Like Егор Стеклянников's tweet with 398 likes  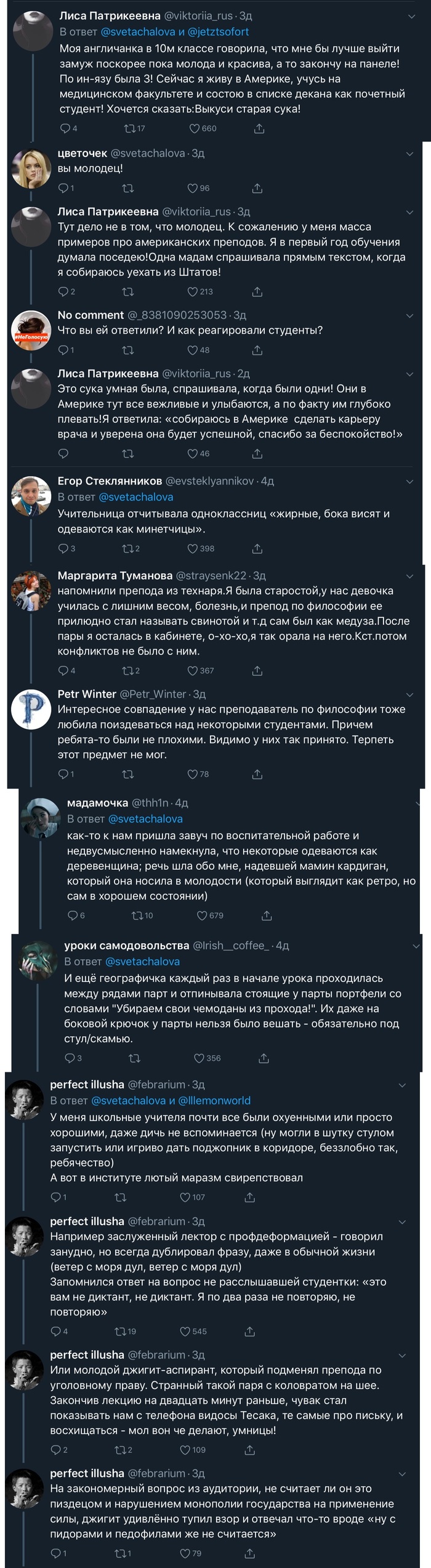pos(193,549)
